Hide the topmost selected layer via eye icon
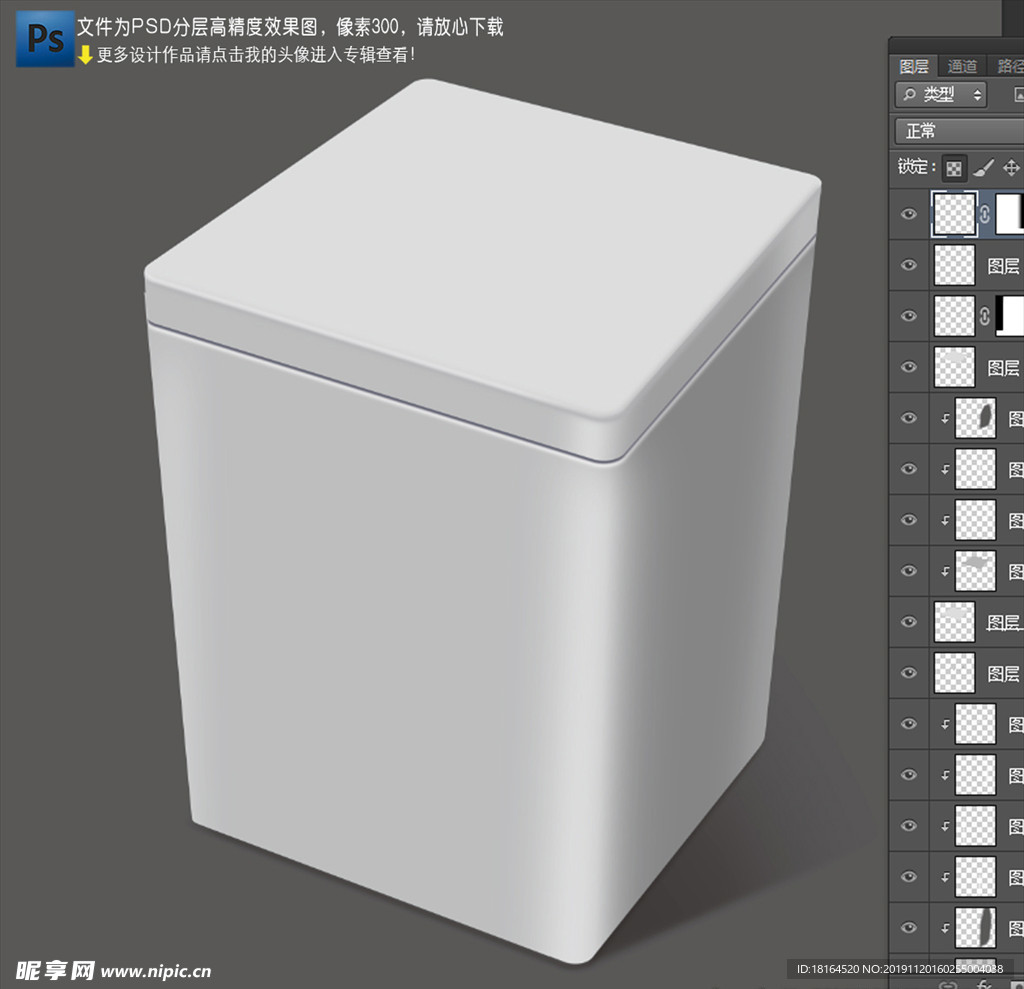Screen dimensions: 1024x989 tap(908, 214)
